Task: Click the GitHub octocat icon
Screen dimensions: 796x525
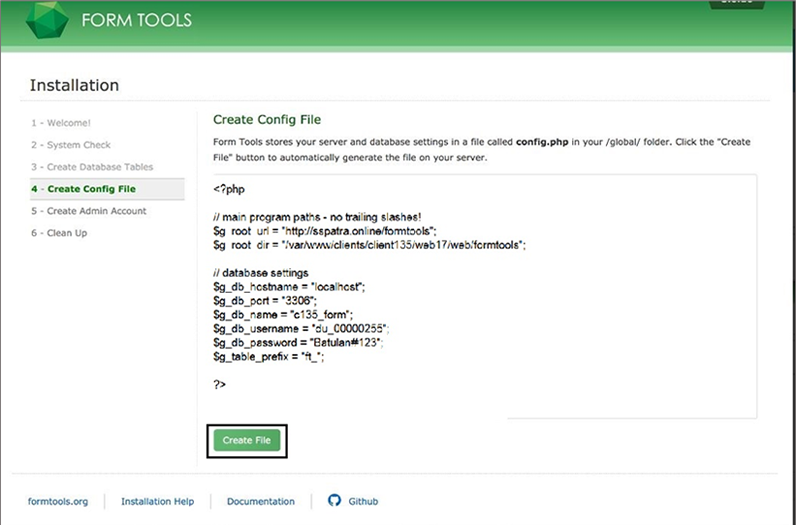Action: 334,501
